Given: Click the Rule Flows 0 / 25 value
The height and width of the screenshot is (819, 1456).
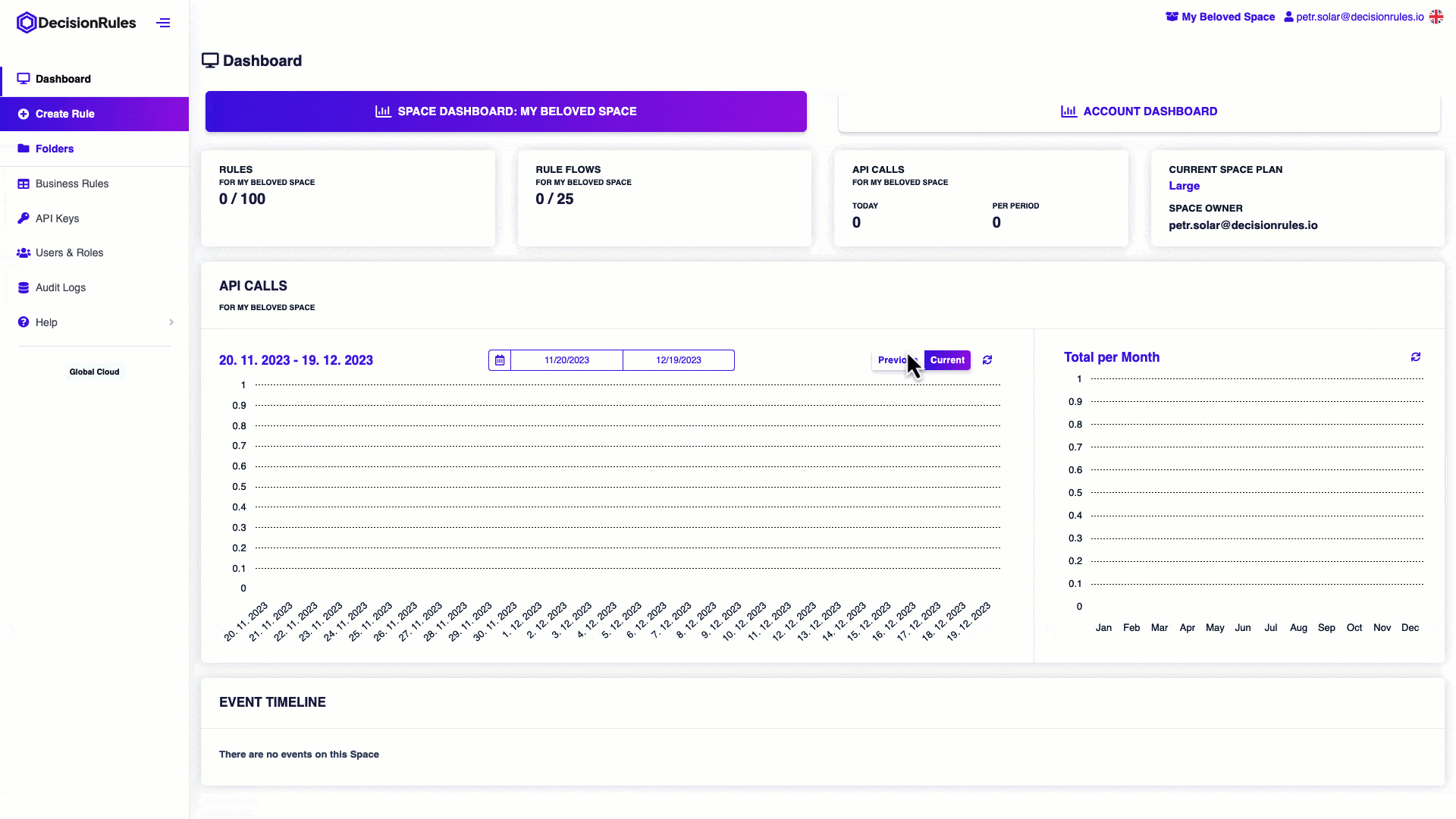Looking at the screenshot, I should tap(554, 199).
